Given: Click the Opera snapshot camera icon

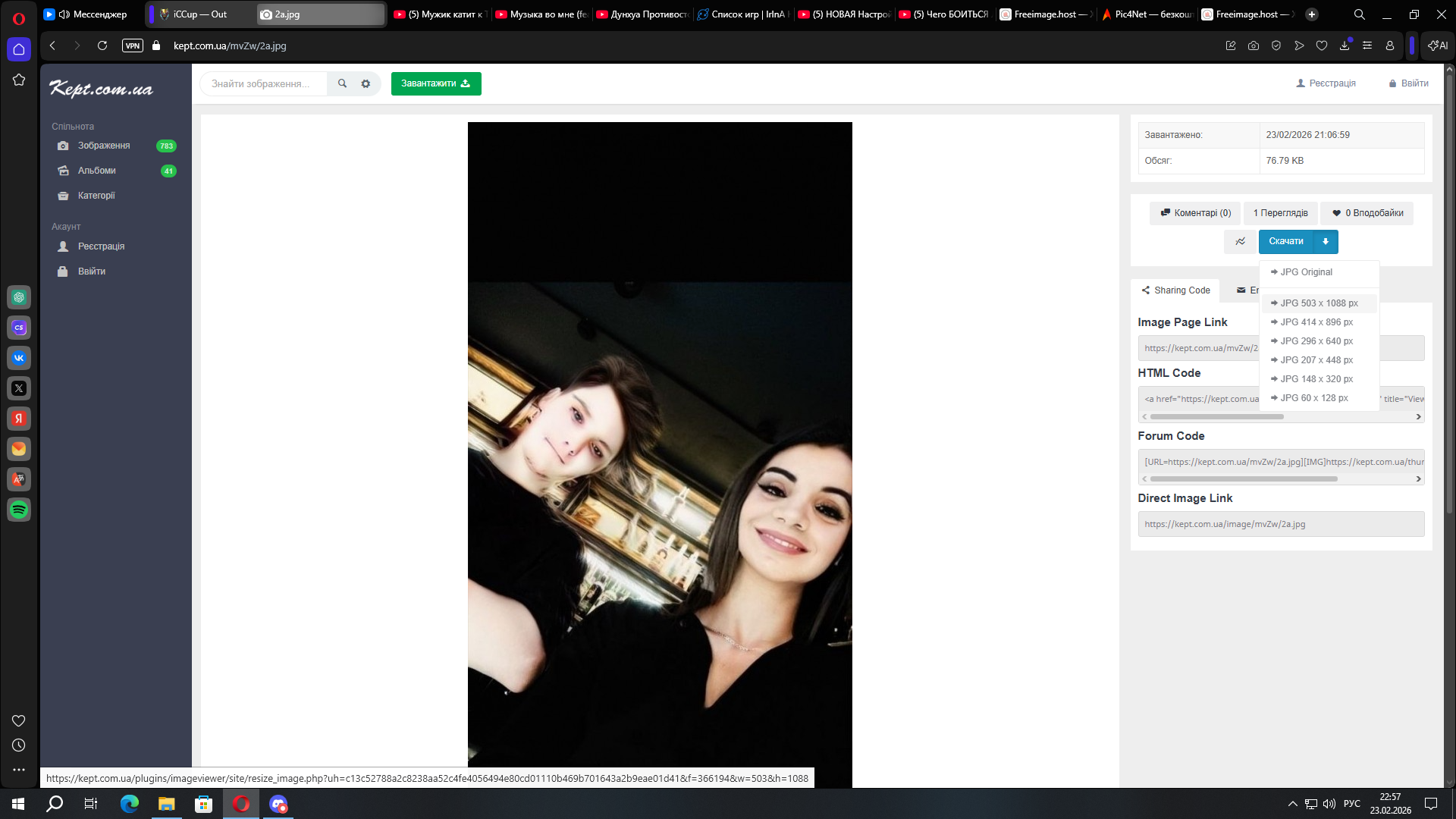Looking at the screenshot, I should [x=1254, y=45].
